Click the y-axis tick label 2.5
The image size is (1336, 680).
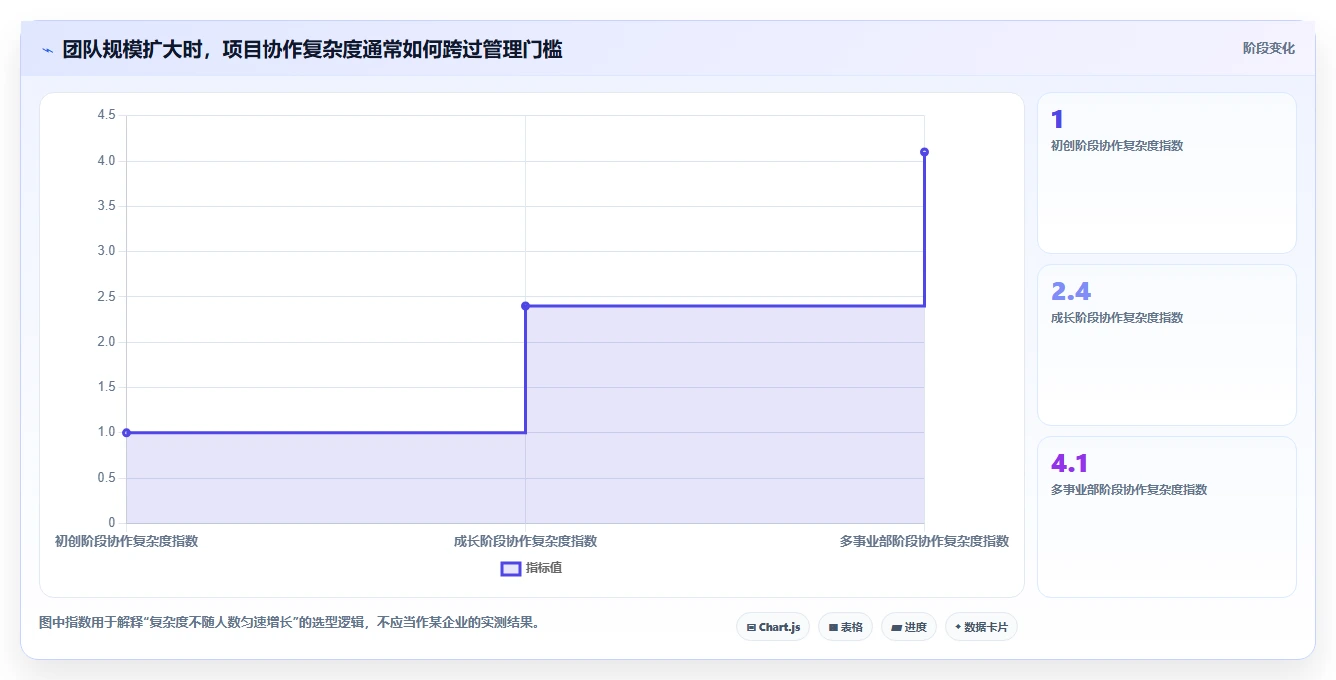click(x=106, y=297)
